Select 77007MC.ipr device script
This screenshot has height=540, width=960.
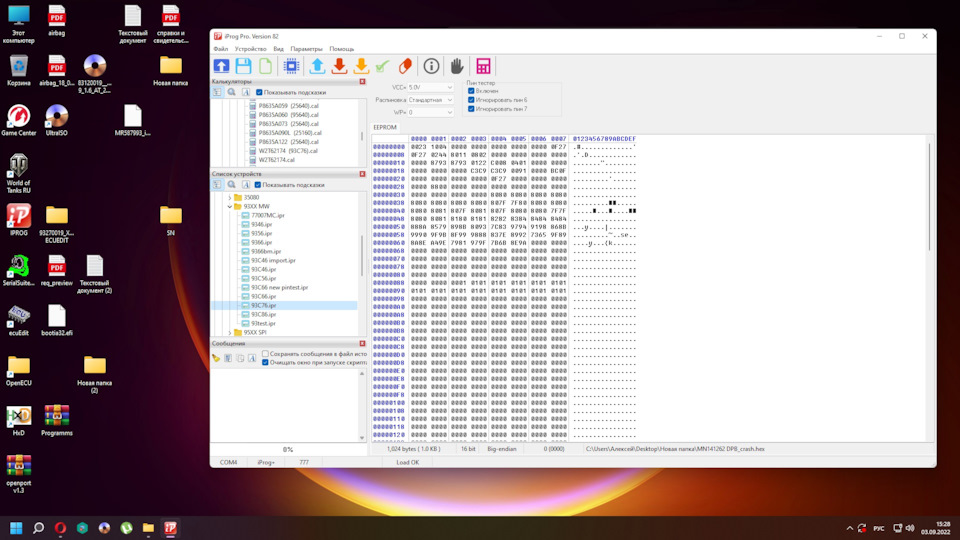coord(268,216)
